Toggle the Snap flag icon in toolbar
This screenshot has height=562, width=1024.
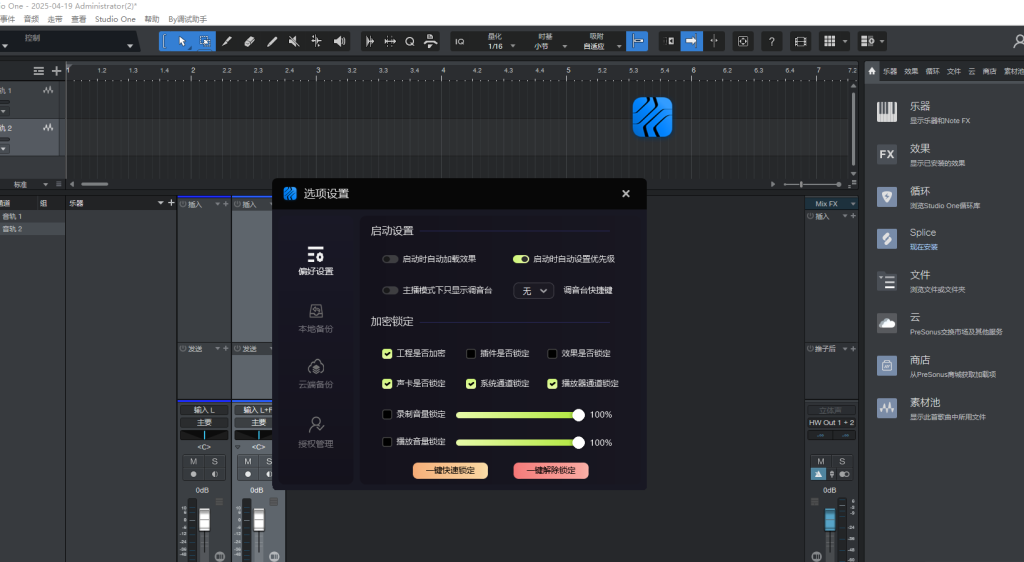click(637, 41)
